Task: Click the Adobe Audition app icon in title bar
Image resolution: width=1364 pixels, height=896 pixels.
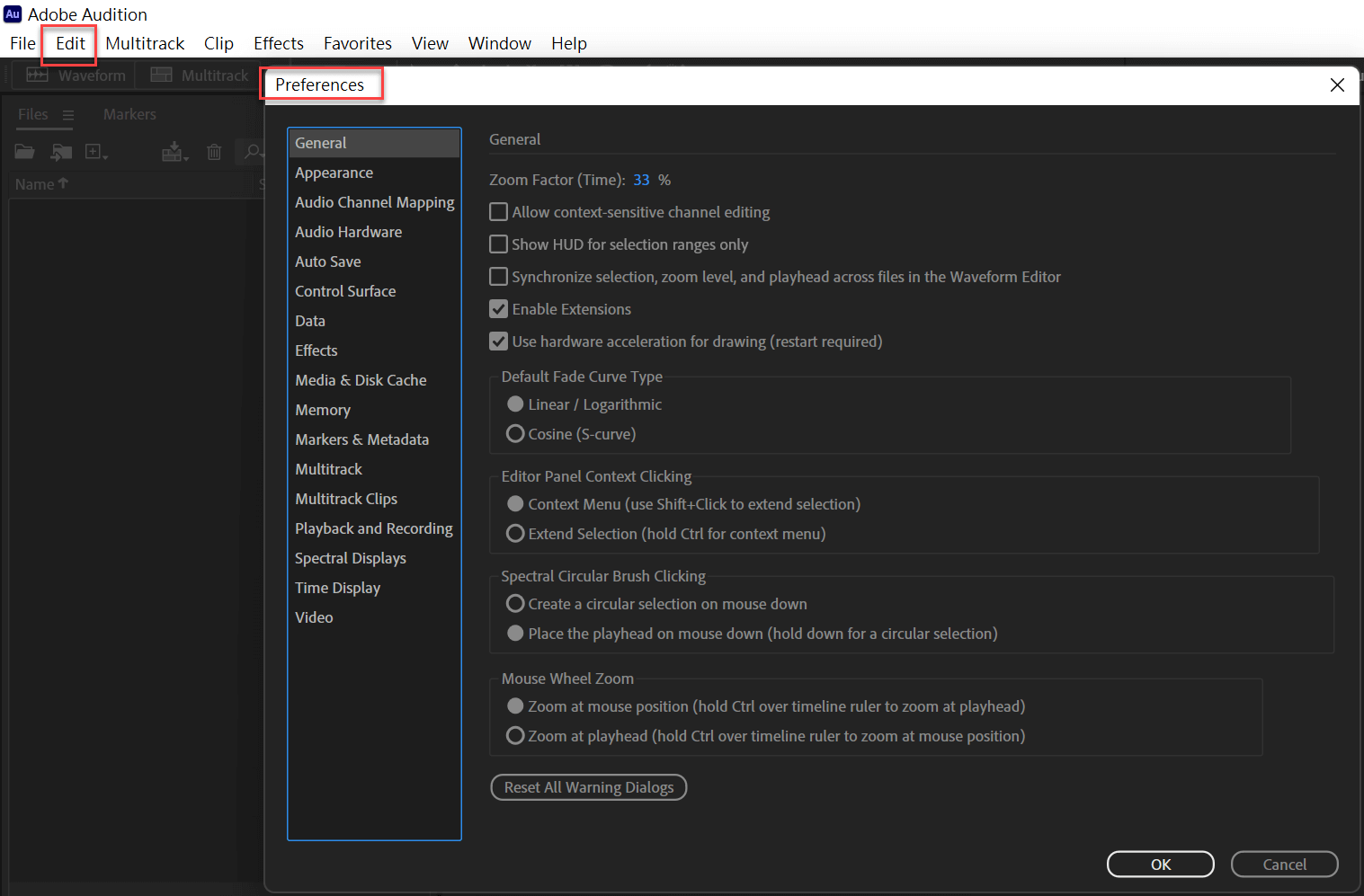Action: (13, 14)
